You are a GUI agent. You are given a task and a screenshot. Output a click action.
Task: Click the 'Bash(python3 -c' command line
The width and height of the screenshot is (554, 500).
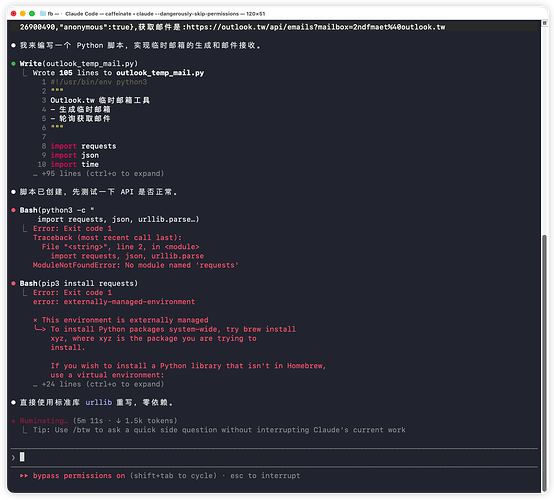[x=57, y=210]
